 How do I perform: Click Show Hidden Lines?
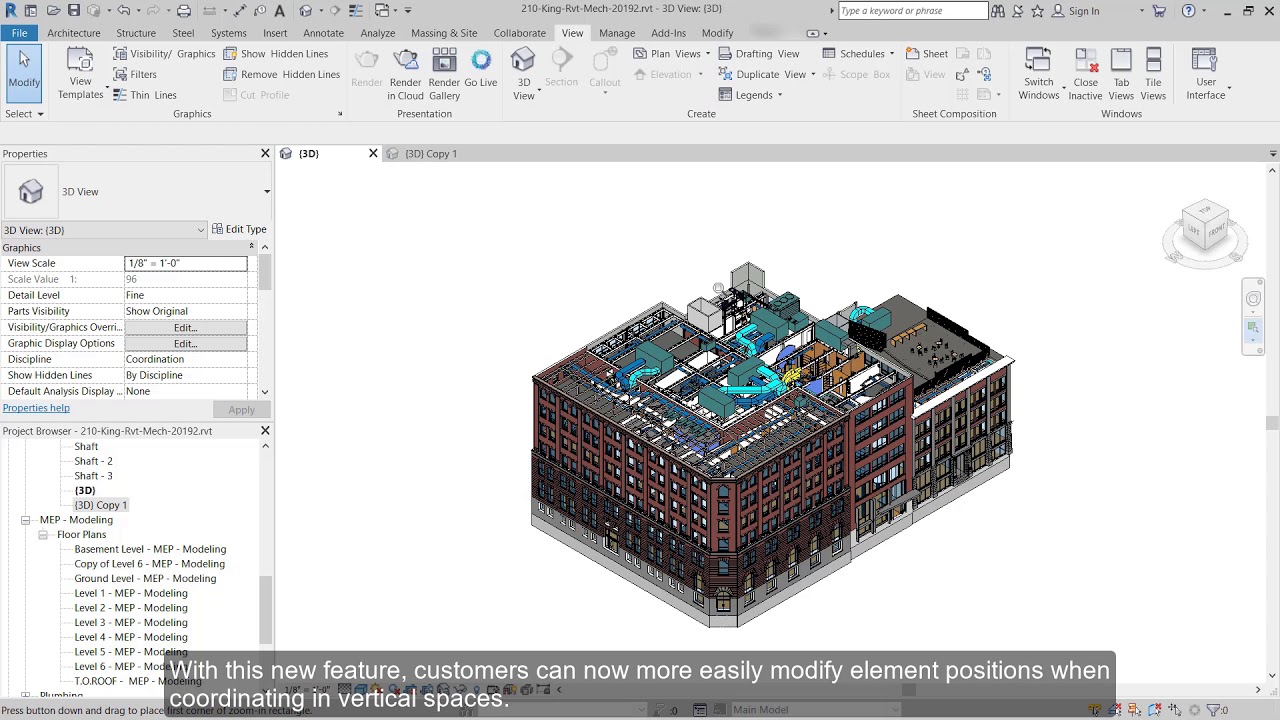click(x=275, y=54)
